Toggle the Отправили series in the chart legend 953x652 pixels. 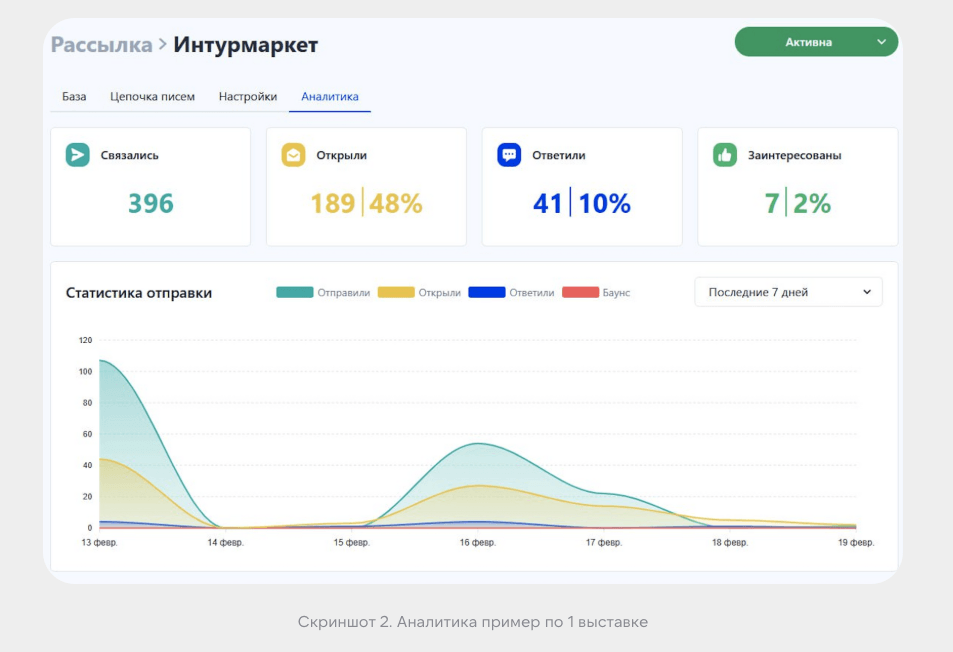pos(323,292)
